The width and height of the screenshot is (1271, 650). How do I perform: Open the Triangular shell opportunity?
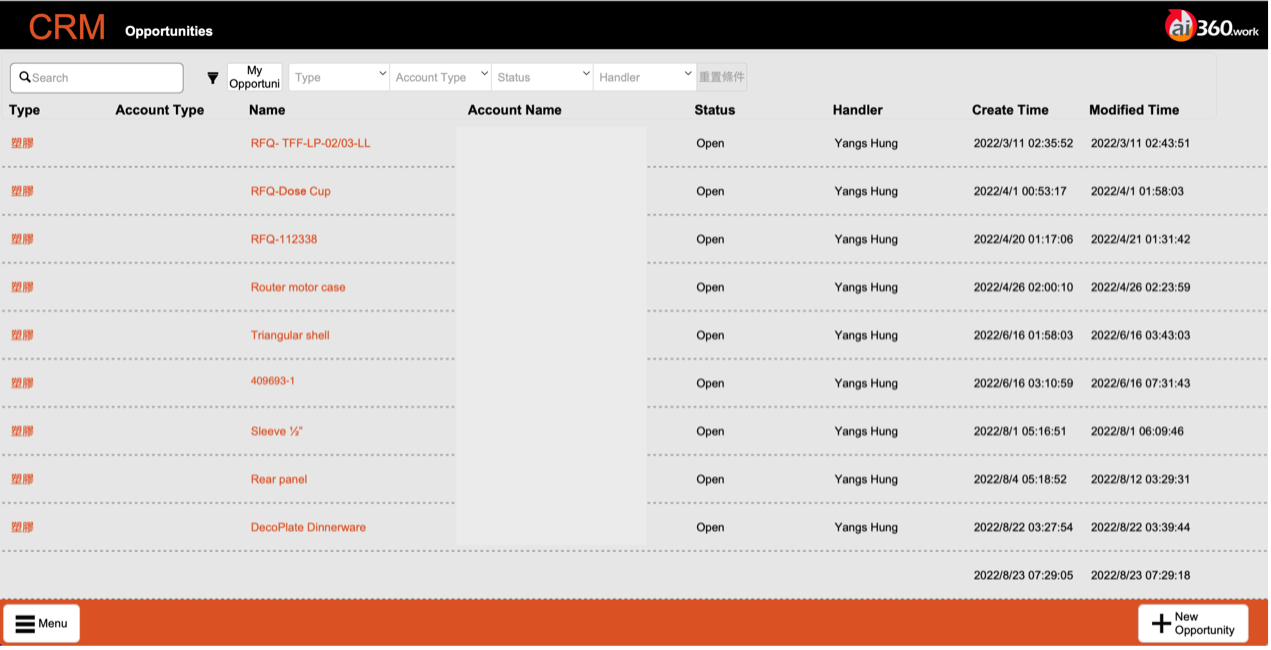pos(290,335)
